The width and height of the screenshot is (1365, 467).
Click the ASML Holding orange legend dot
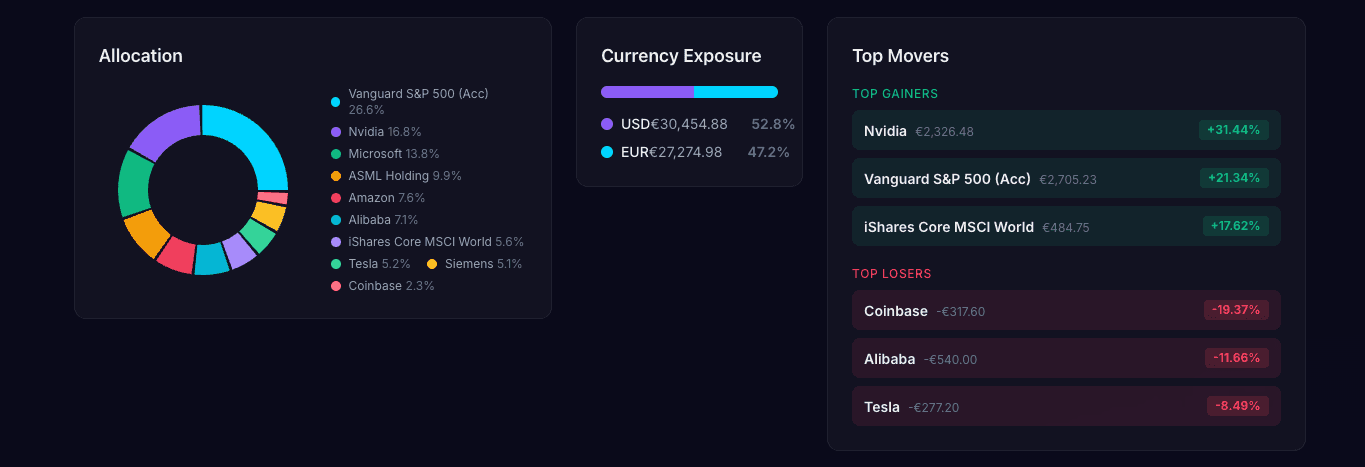click(336, 176)
